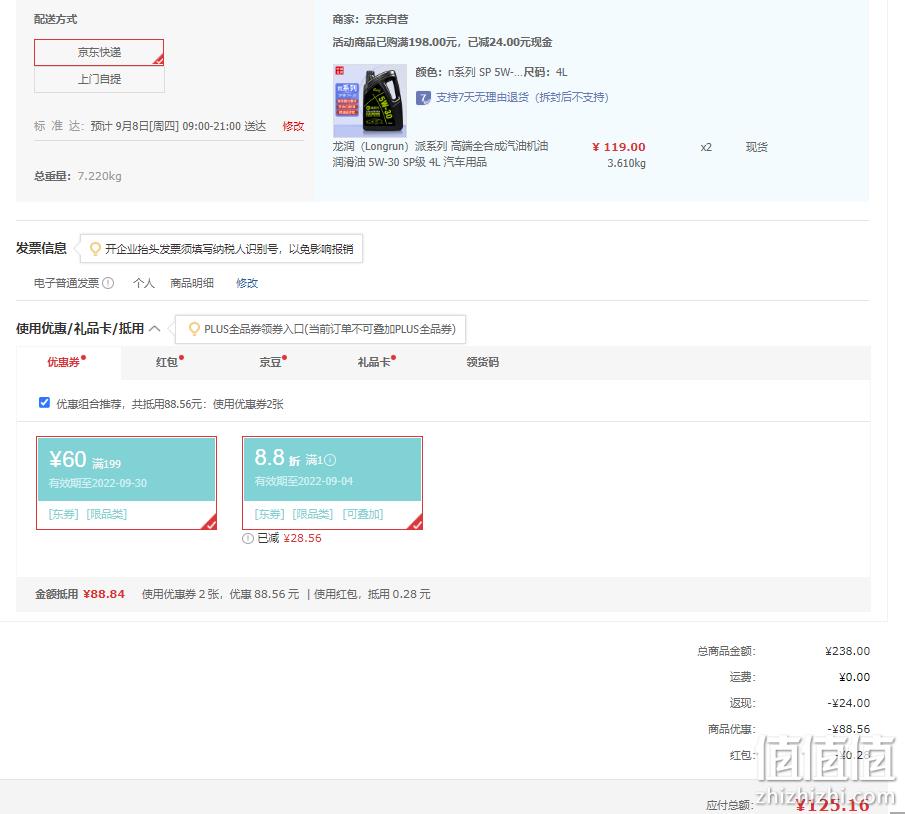The image size is (905, 814).
Task: Click the 7-day return badge icon
Action: coord(423,98)
